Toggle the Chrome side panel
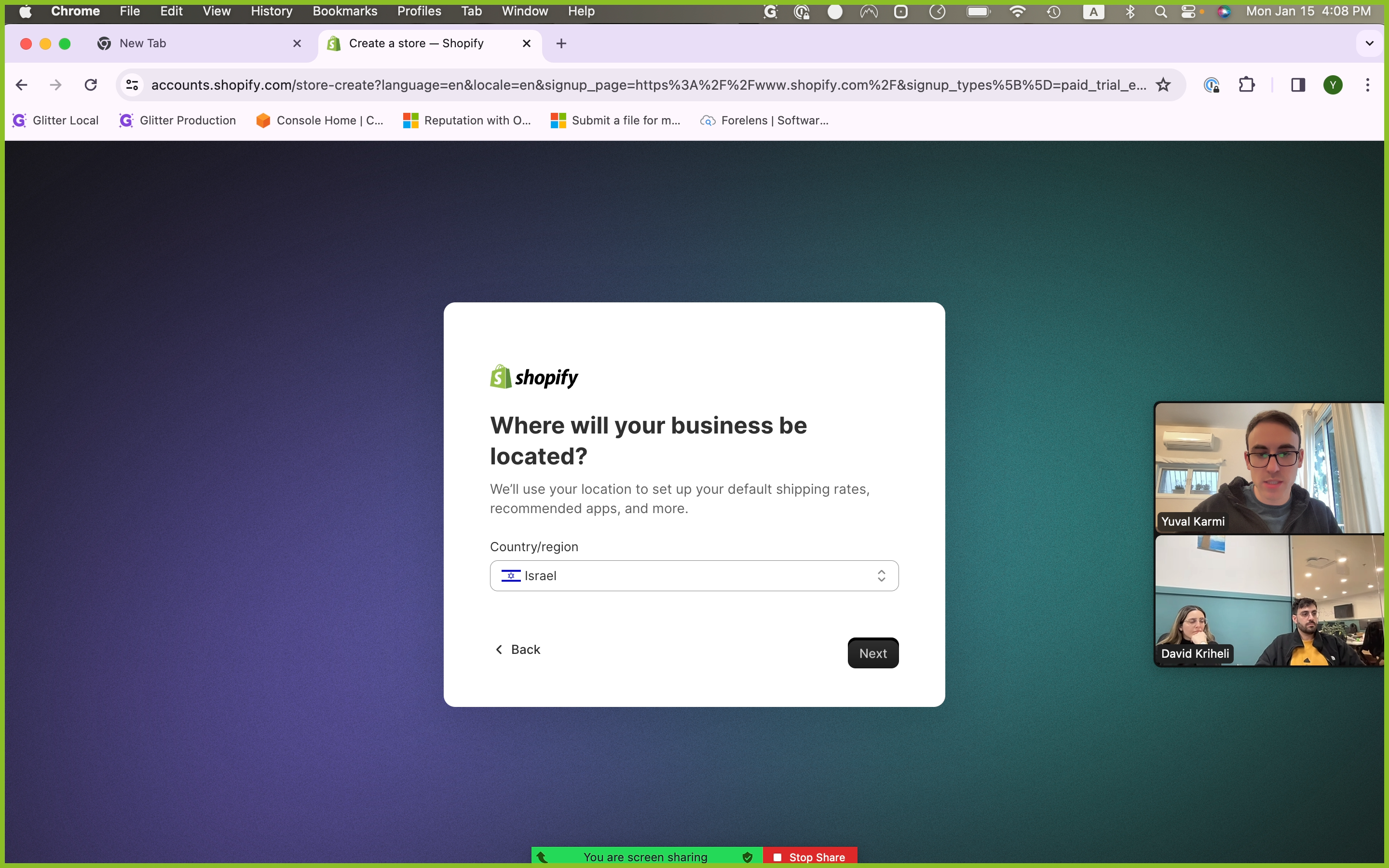 [1298, 85]
